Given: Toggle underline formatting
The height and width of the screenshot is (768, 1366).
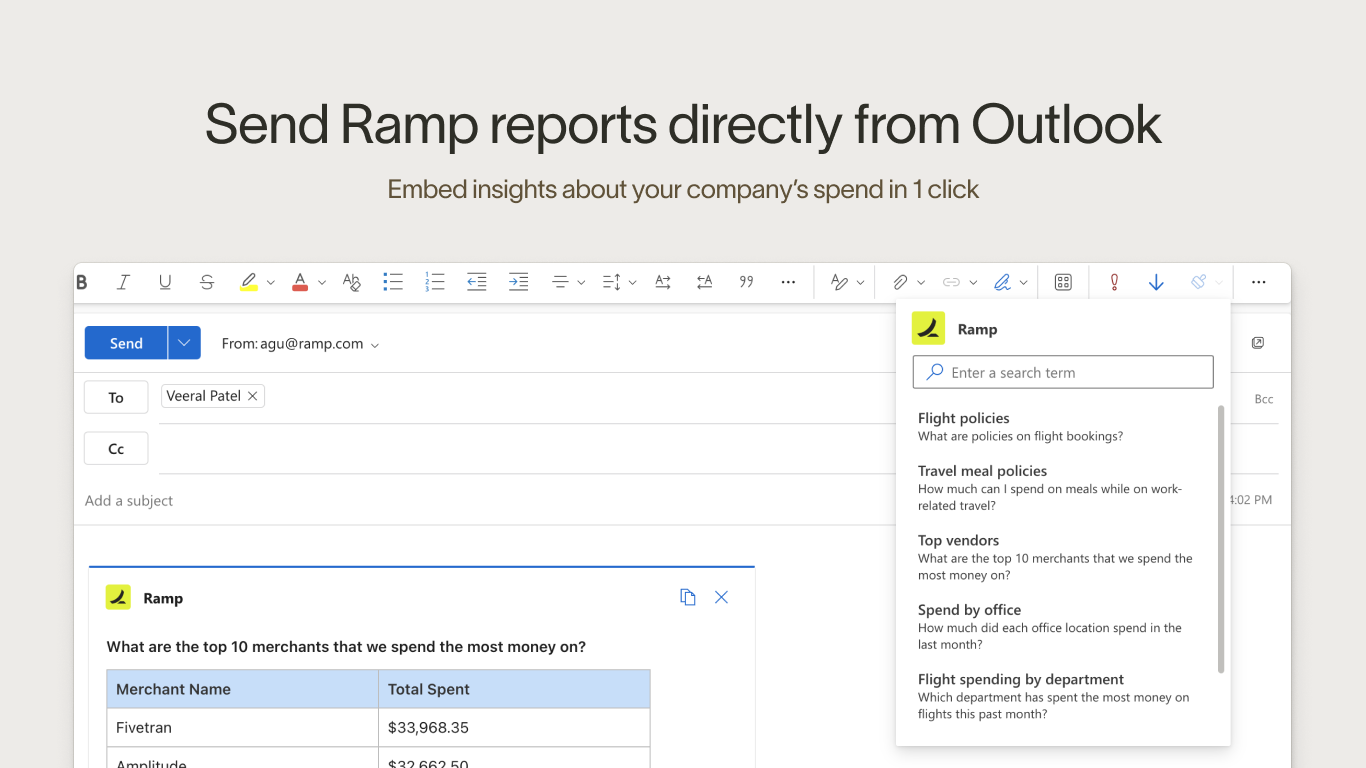Looking at the screenshot, I should [x=165, y=283].
